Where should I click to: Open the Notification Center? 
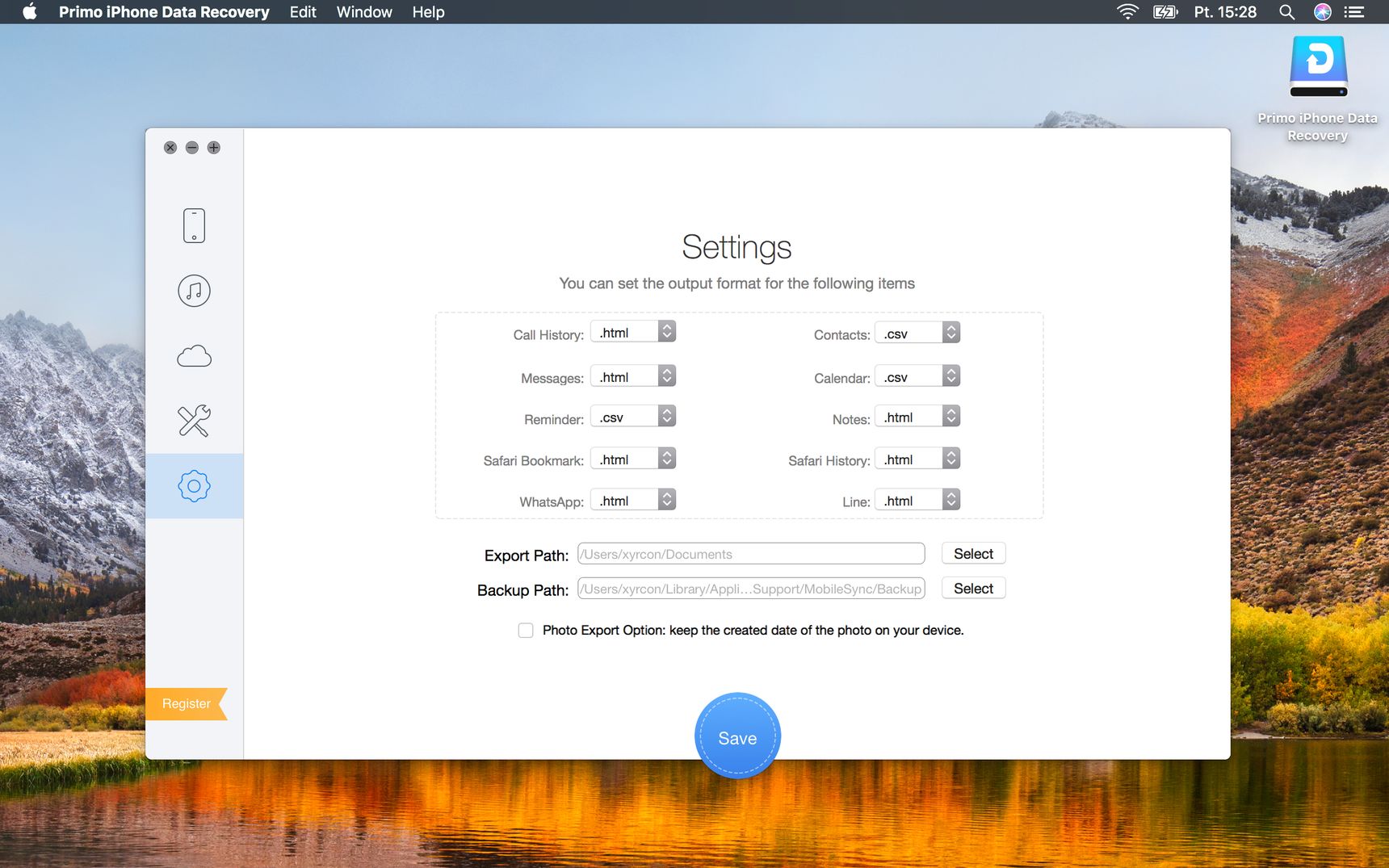point(1354,11)
